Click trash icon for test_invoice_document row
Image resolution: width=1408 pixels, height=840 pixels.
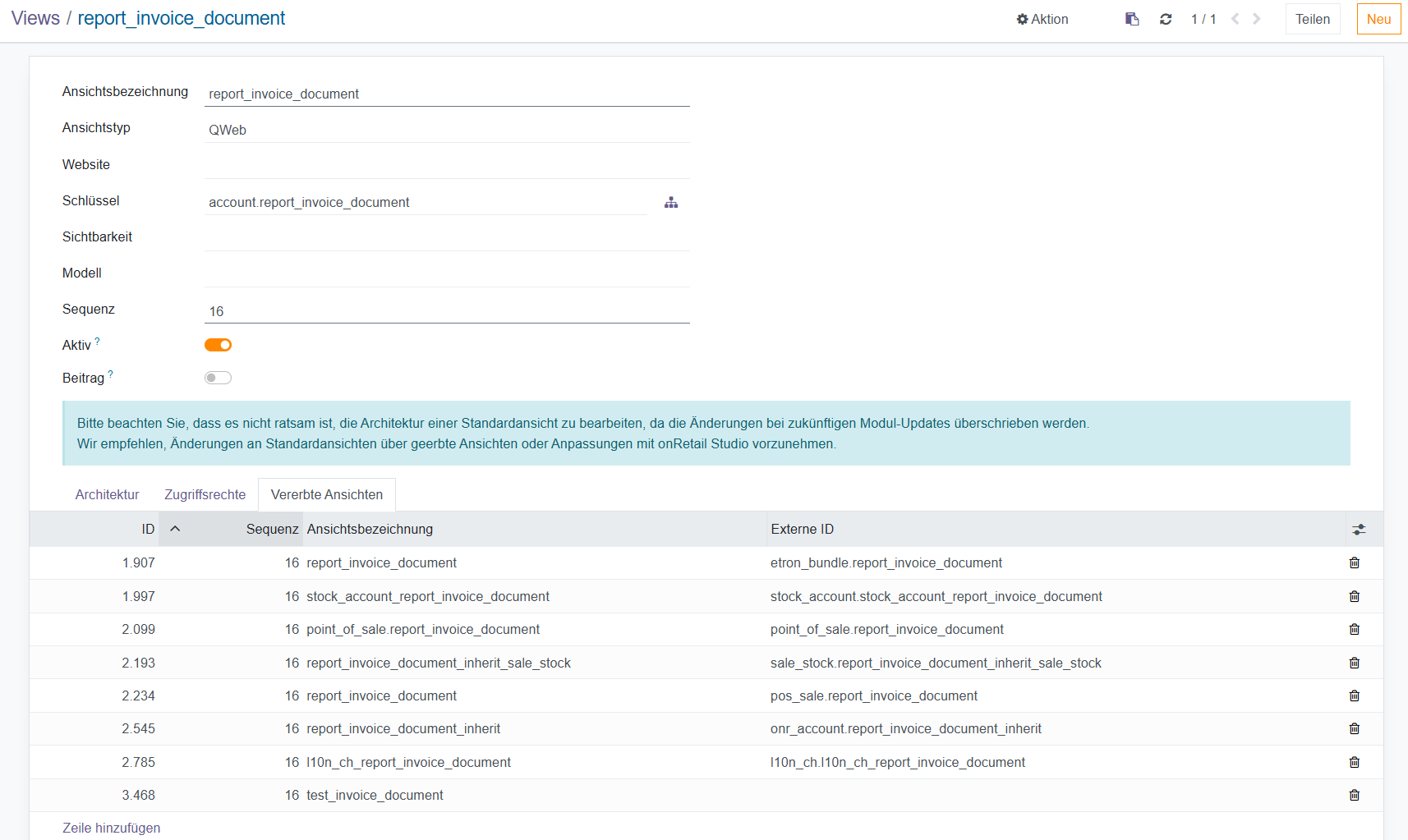tap(1355, 796)
